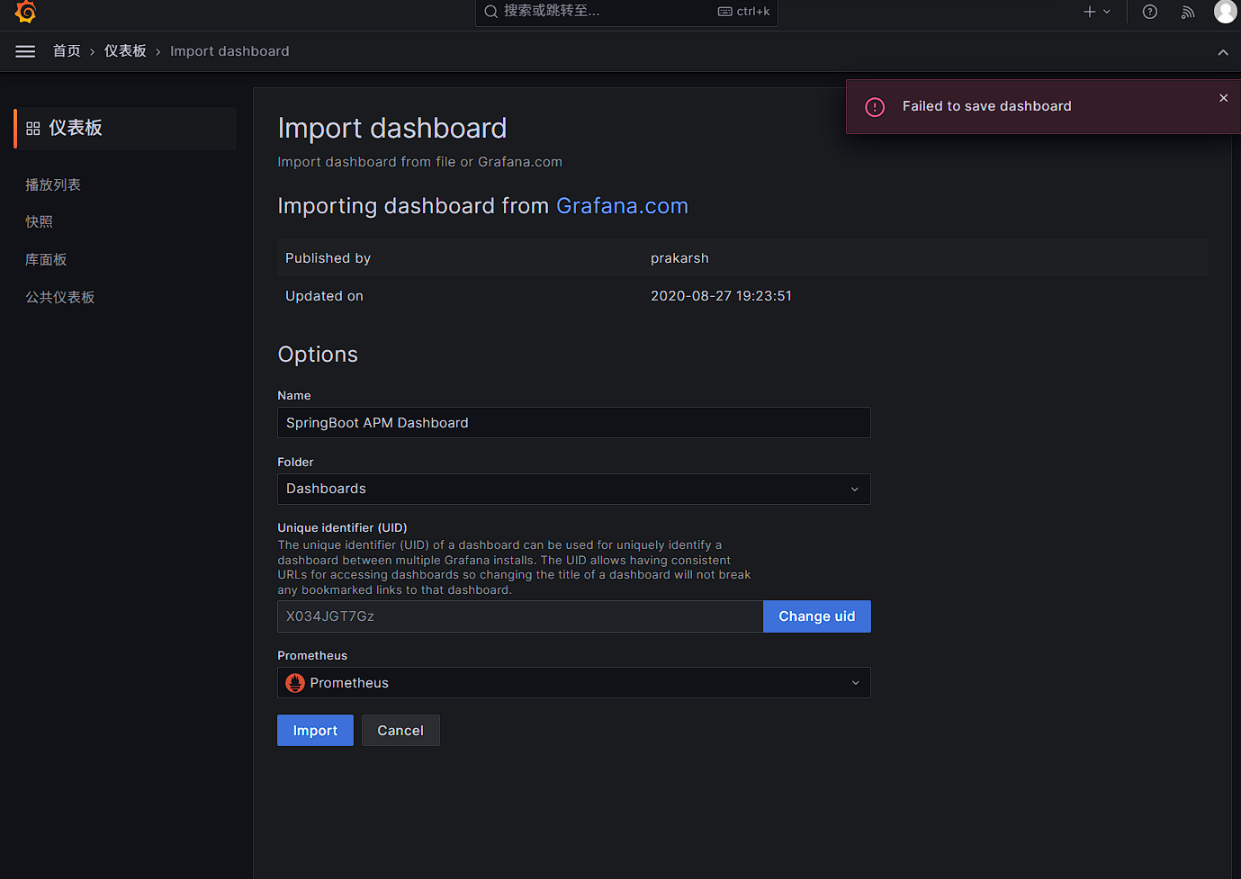The height and width of the screenshot is (879, 1241).
Task: Click the Import dashboard breadcrumb text
Action: tap(229, 51)
